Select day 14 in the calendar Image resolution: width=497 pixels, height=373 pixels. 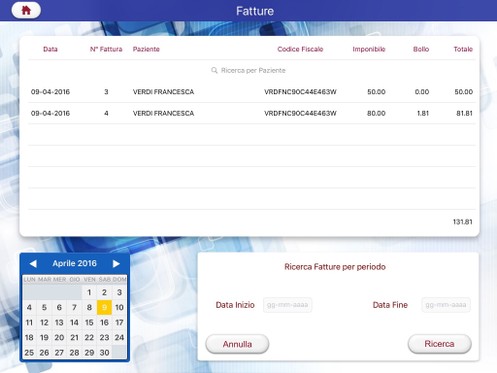coord(74,322)
